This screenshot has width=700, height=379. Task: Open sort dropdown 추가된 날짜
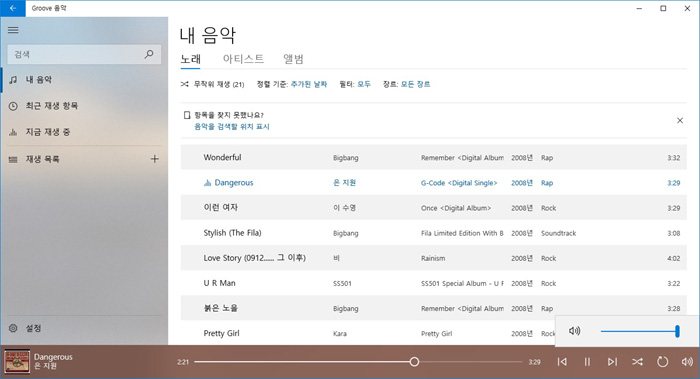tap(308, 84)
